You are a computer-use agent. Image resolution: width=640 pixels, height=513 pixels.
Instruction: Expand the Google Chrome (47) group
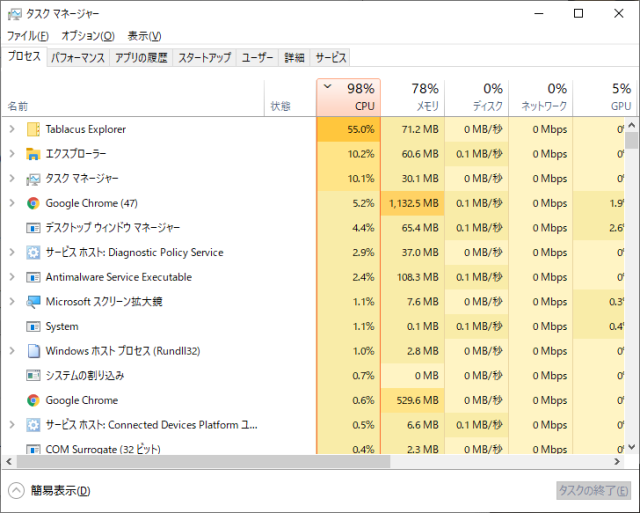click(12, 203)
